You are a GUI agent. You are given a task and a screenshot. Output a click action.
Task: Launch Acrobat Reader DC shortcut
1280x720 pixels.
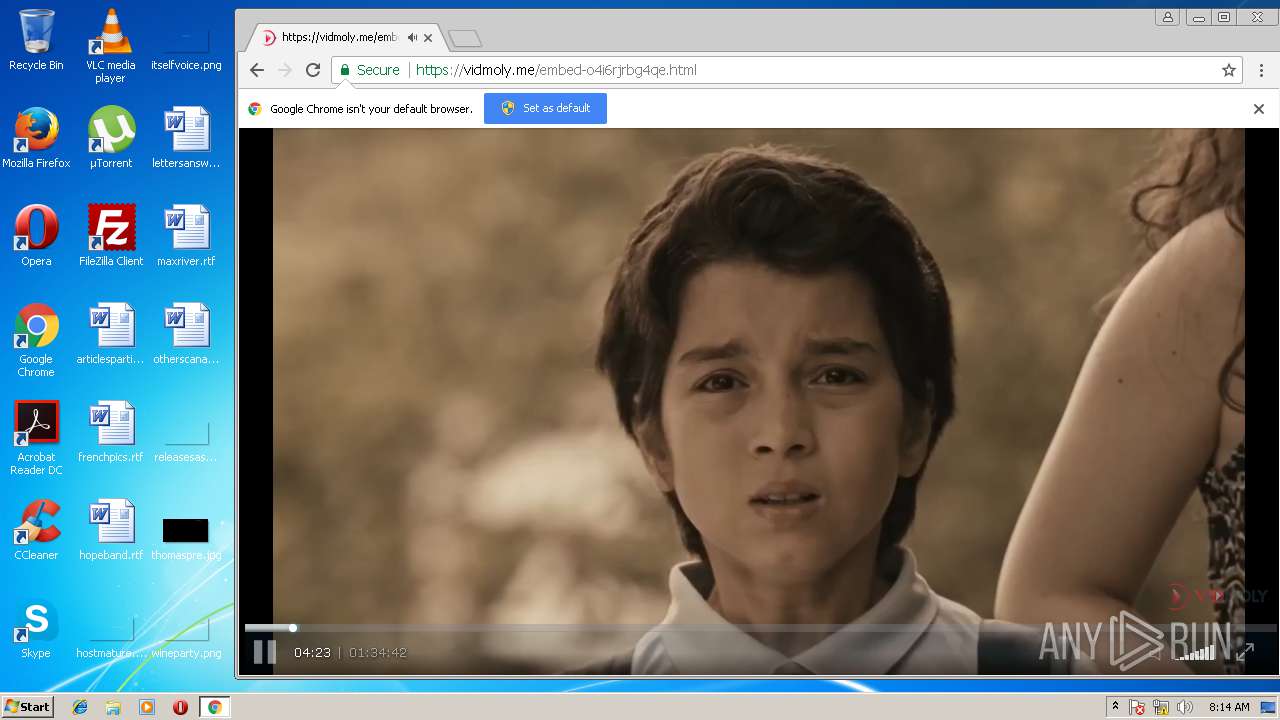36,438
